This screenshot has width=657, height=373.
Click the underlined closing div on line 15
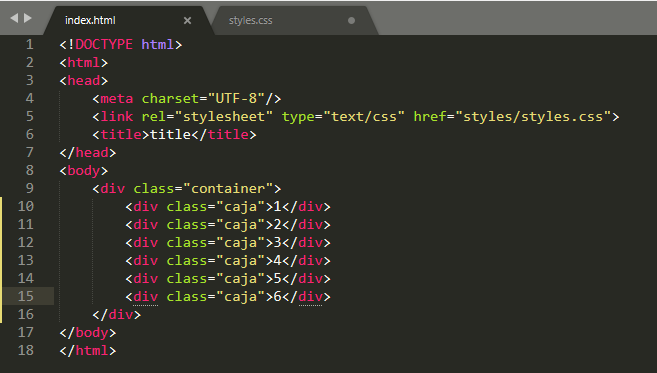point(310,297)
